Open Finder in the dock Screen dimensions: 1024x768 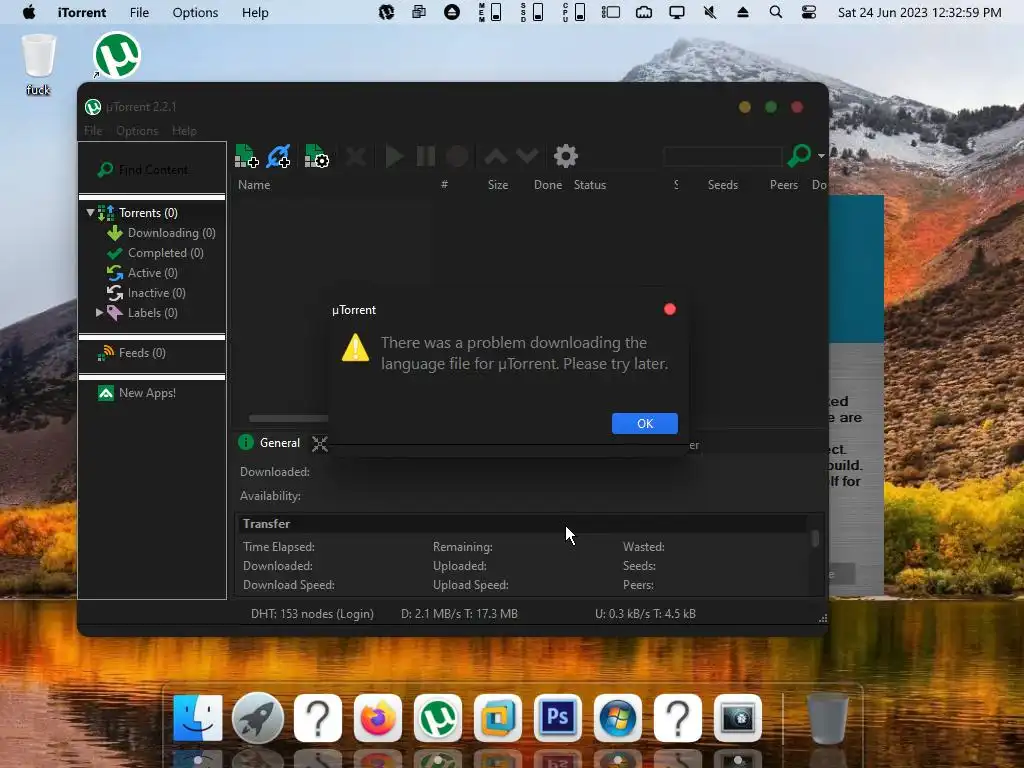tap(198, 718)
